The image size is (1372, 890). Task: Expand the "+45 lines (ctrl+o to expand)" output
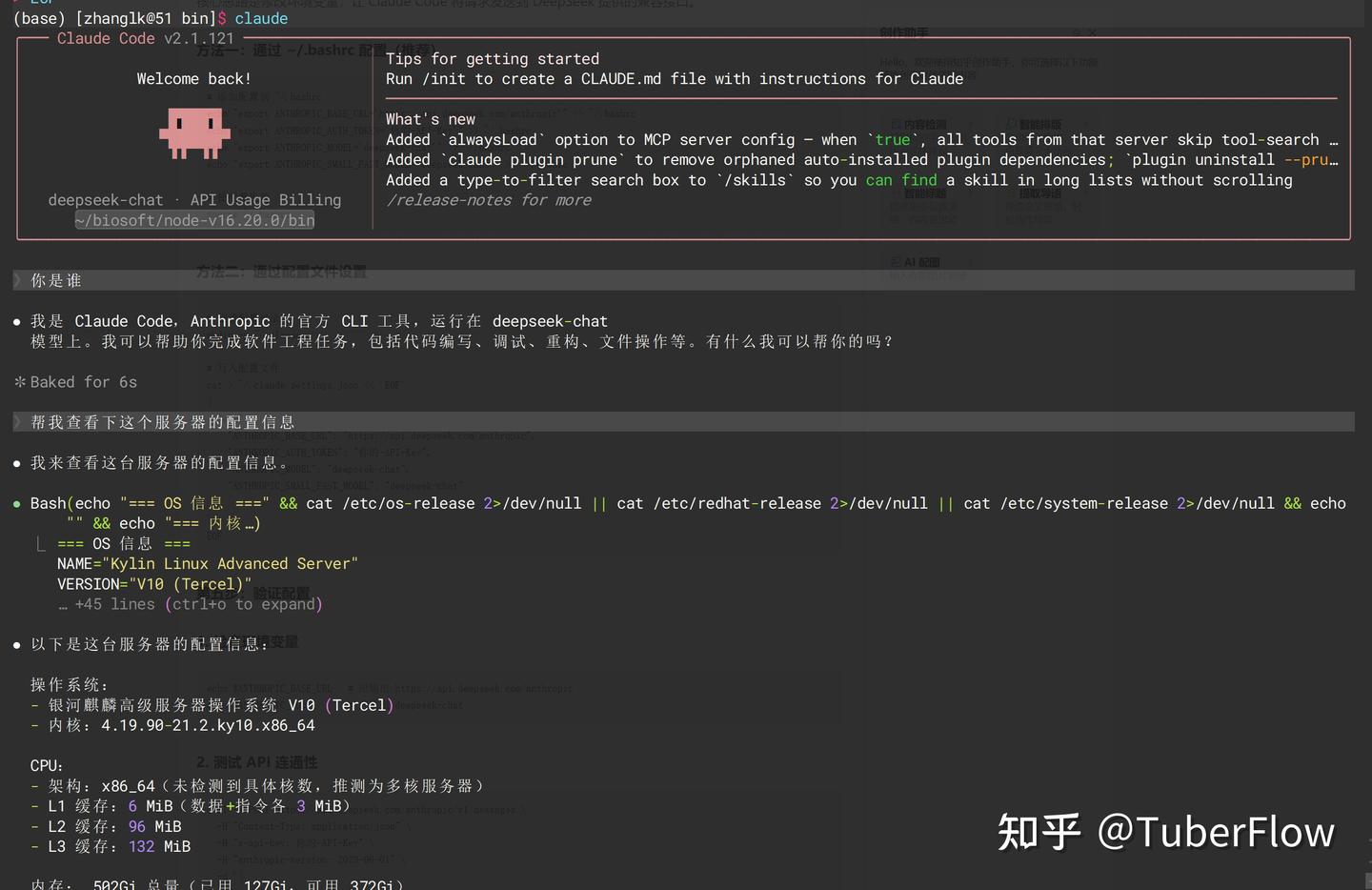(191, 604)
